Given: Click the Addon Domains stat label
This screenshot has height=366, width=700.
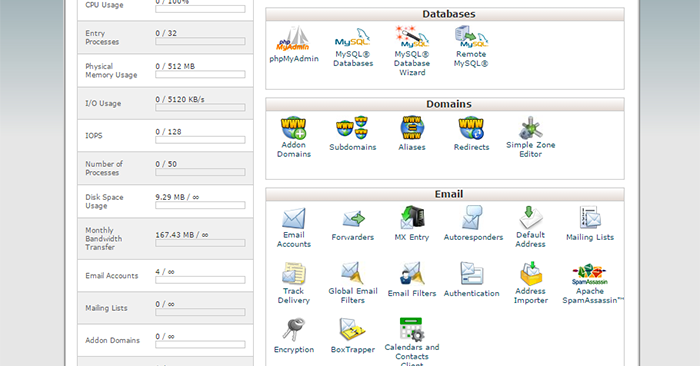Looking at the screenshot, I should coord(112,340).
